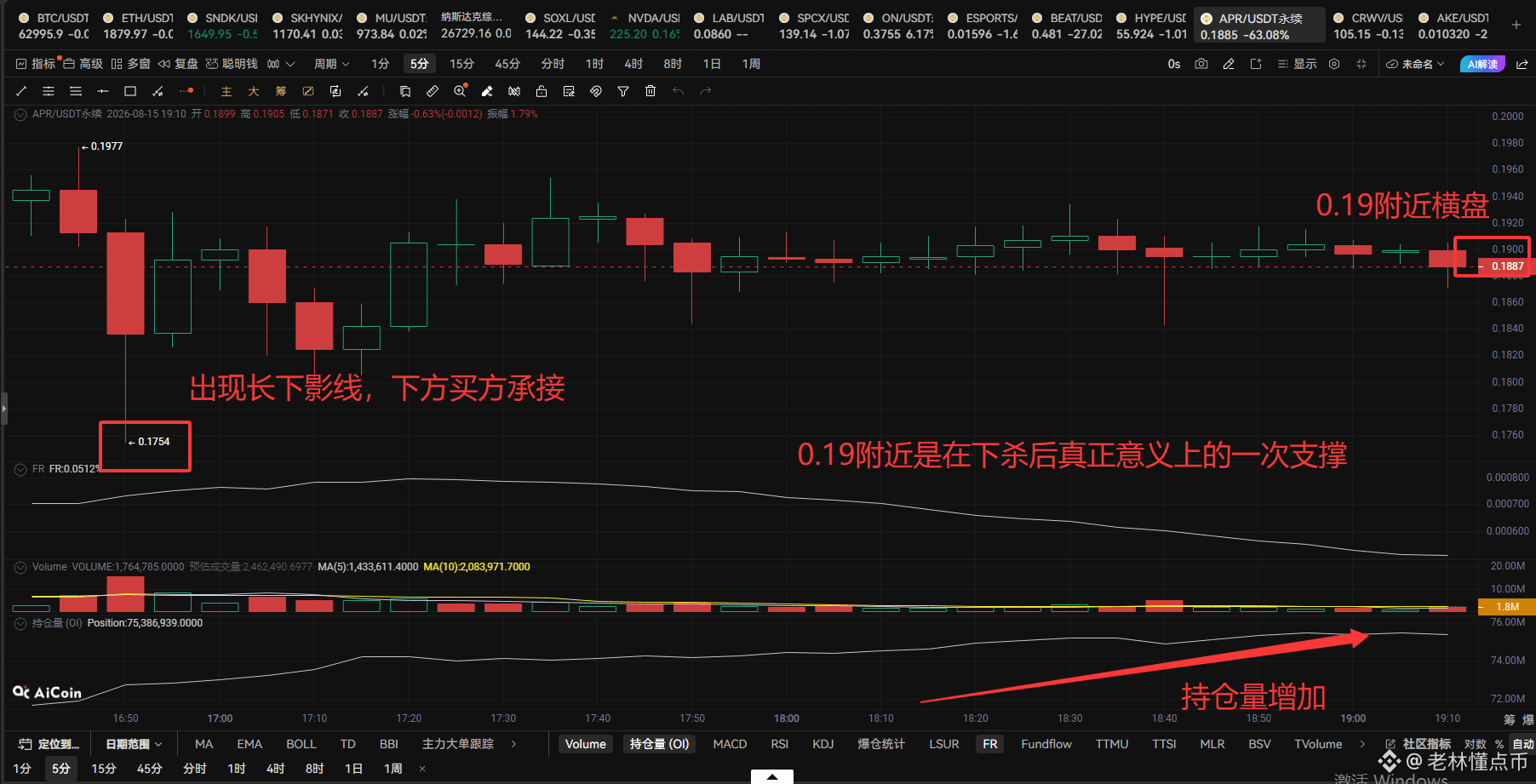Take a chart snapshot with camera icon

click(1201, 64)
